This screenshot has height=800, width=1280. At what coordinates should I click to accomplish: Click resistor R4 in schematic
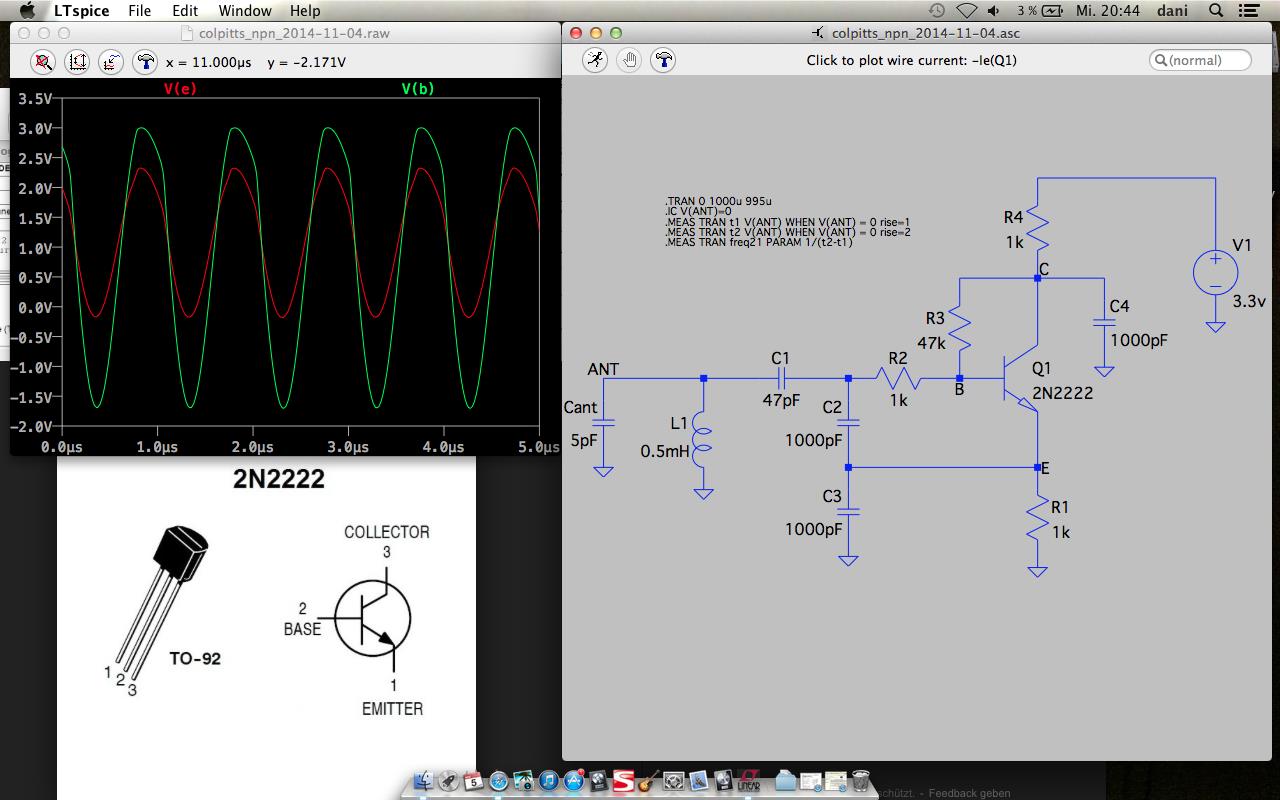(x=1037, y=229)
